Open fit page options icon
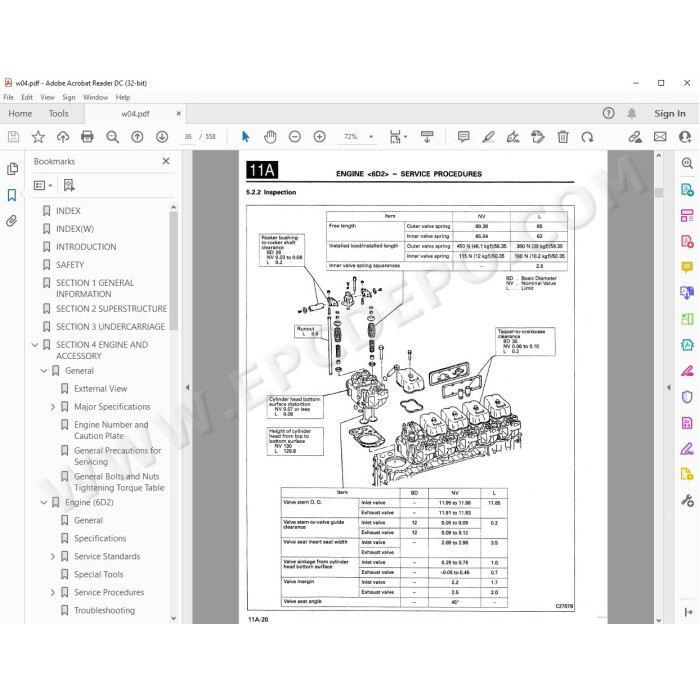 coord(398,137)
